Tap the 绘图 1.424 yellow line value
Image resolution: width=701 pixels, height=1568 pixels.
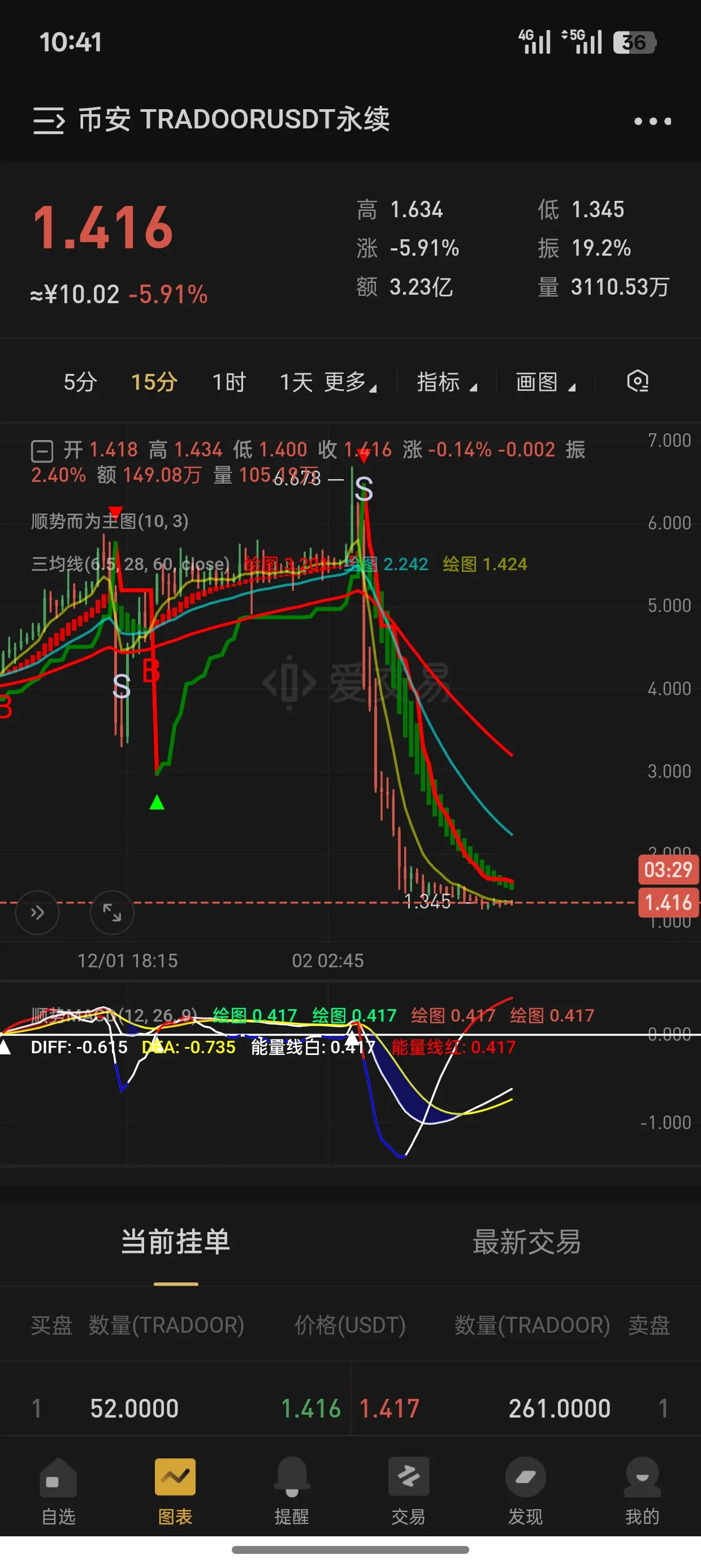(x=485, y=565)
